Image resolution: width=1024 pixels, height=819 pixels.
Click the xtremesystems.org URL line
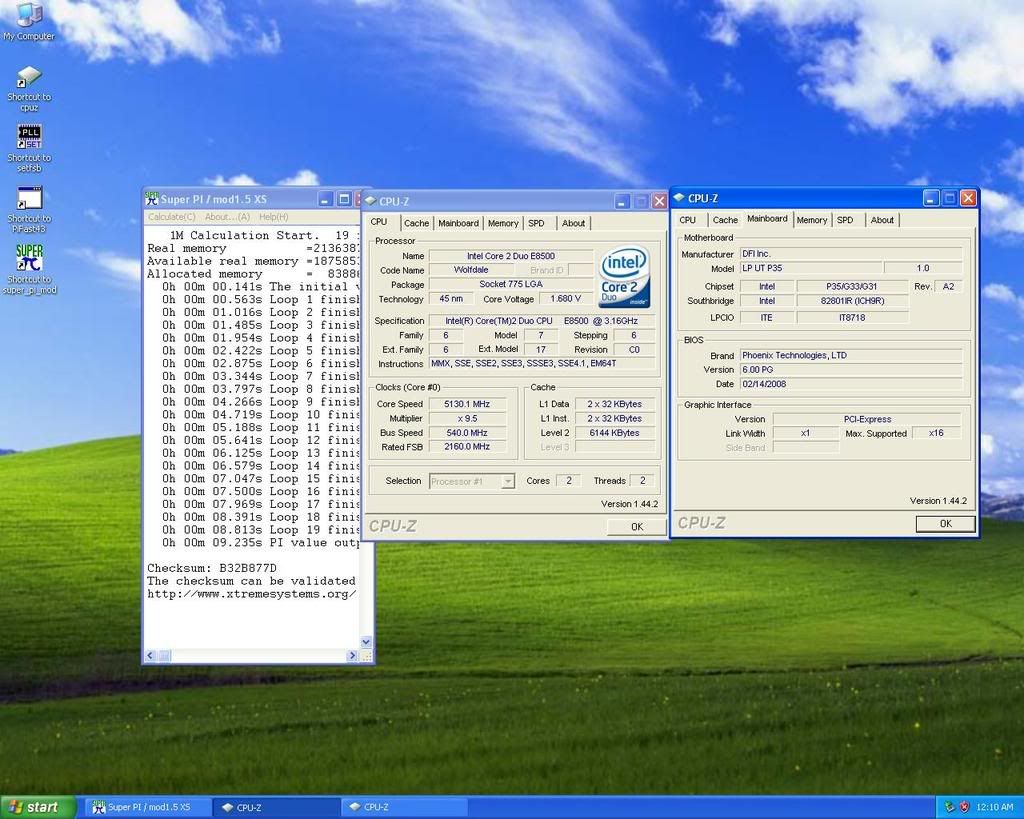251,594
